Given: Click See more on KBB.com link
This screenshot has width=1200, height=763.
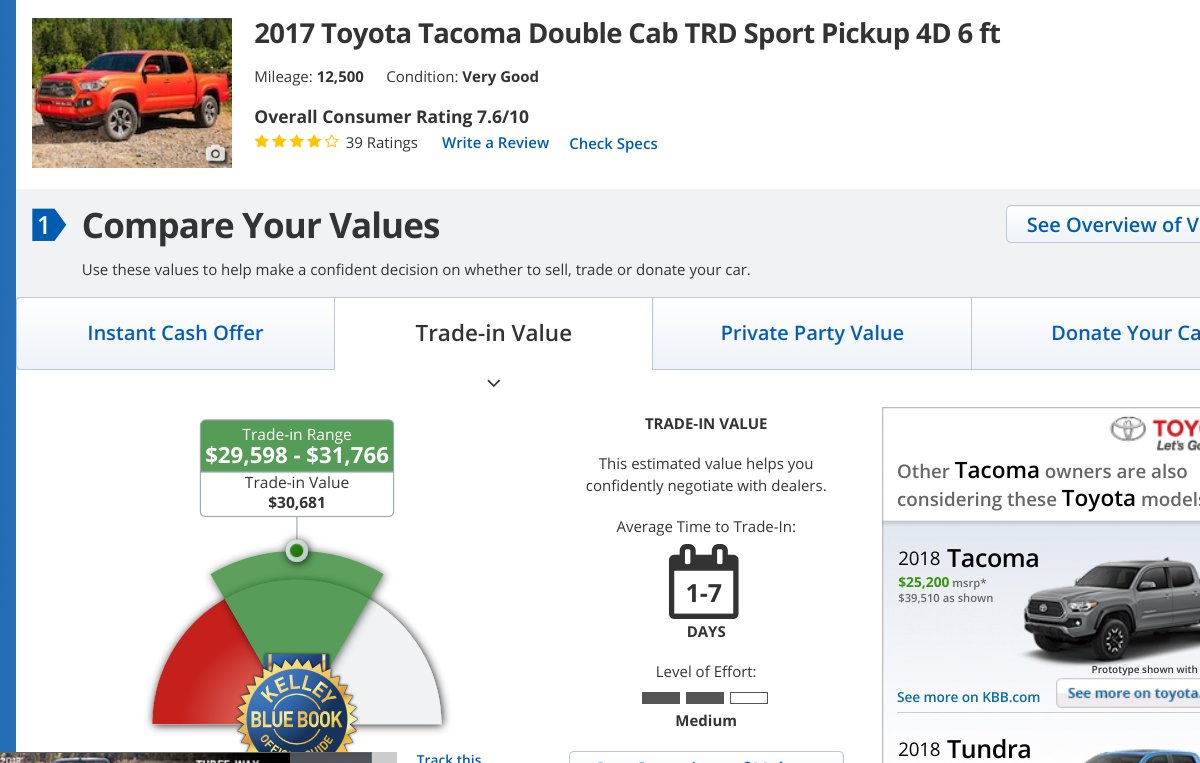Looking at the screenshot, I should tap(968, 697).
